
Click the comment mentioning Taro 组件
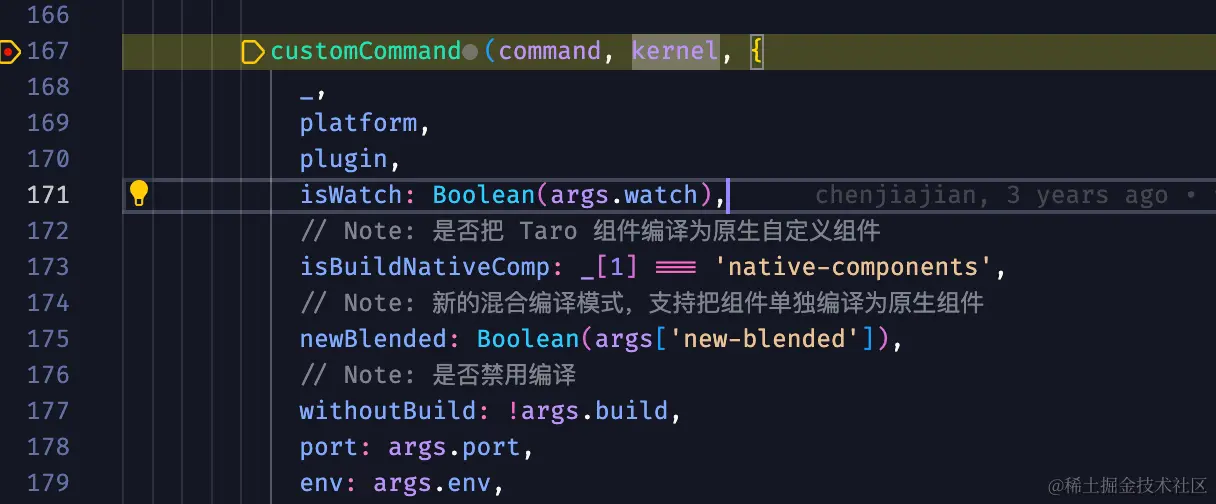coord(590,231)
